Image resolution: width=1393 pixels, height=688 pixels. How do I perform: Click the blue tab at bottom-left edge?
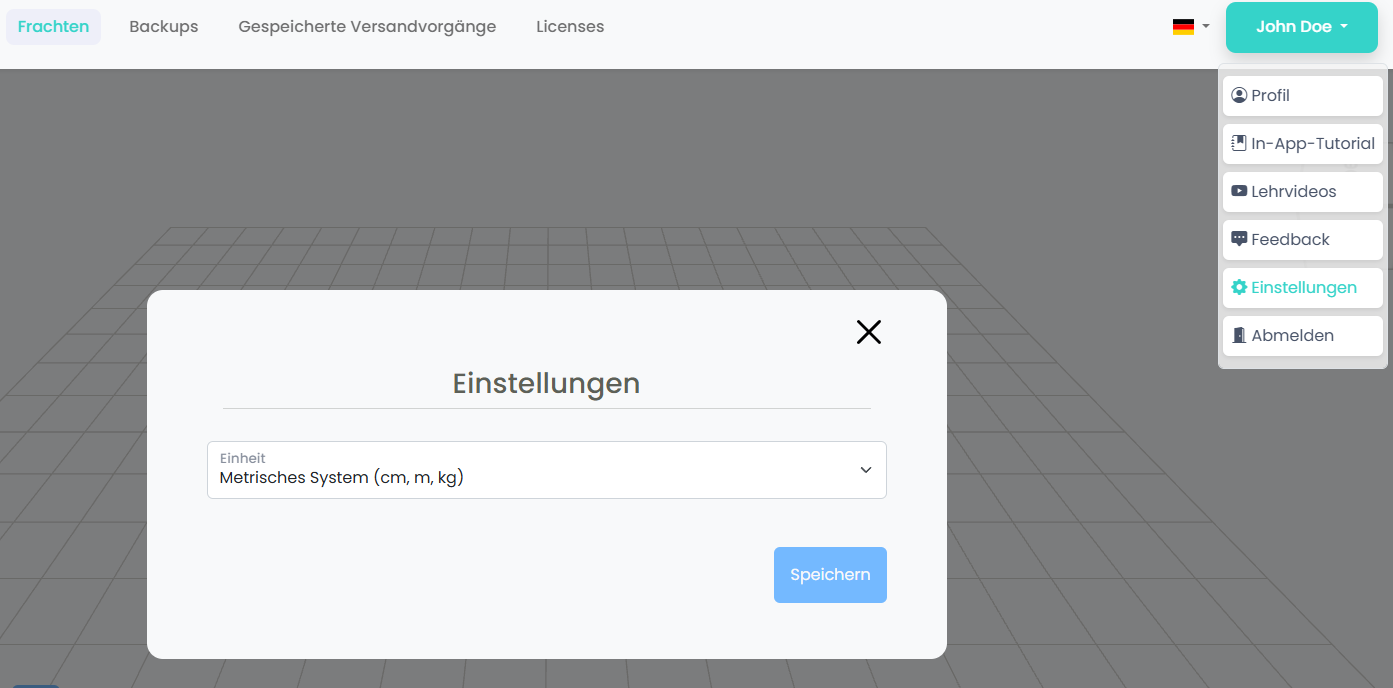[x=37, y=685]
